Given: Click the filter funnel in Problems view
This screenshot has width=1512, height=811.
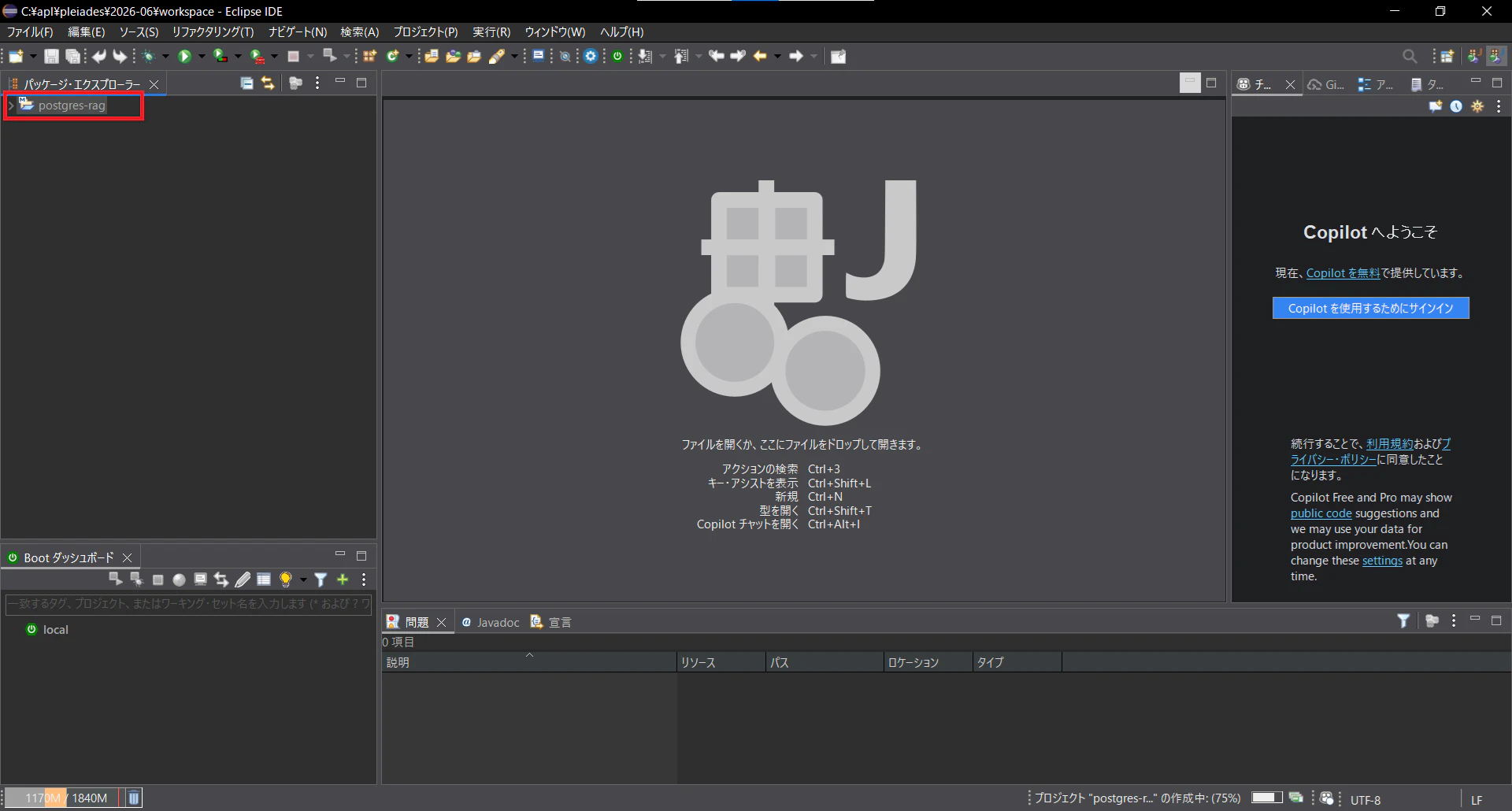Looking at the screenshot, I should [1403, 621].
